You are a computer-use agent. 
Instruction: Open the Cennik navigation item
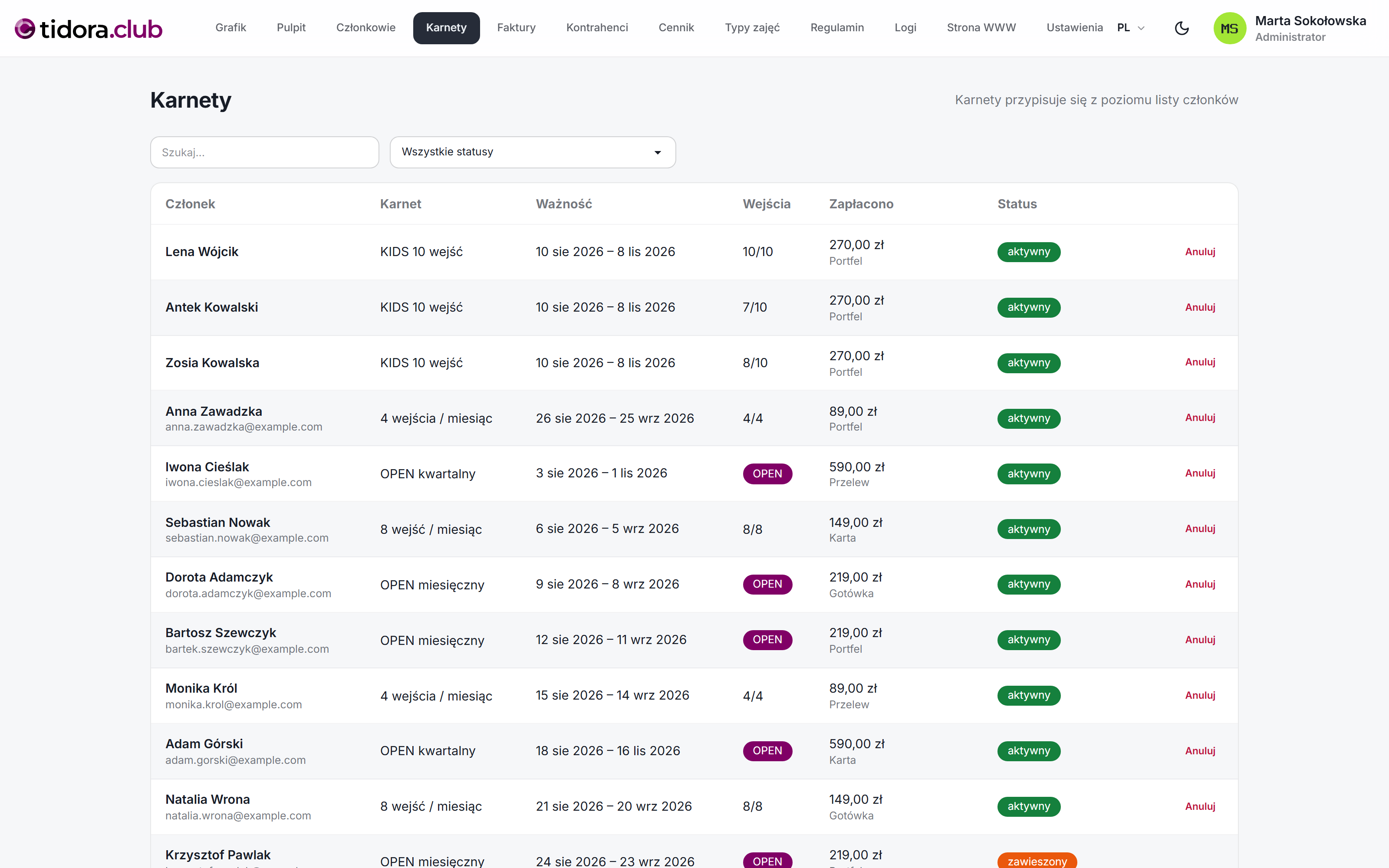click(675, 27)
